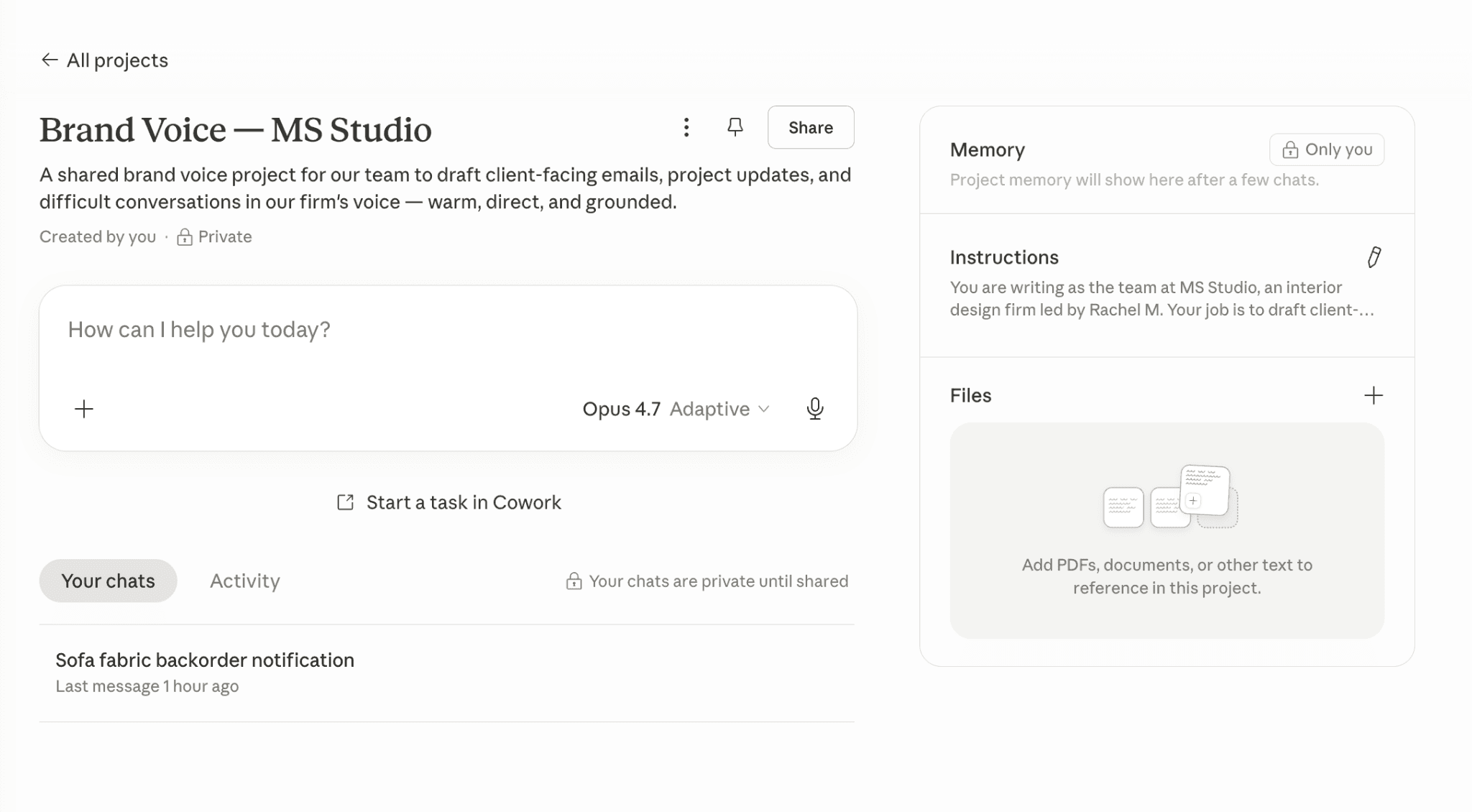Click the file upload illustration thumbnail
Image resolution: width=1472 pixels, height=812 pixels.
tap(1169, 497)
